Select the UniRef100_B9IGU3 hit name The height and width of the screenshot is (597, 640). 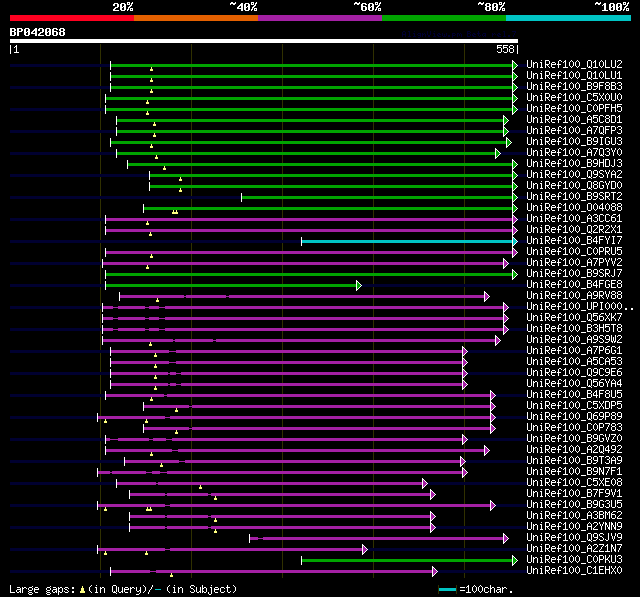[574, 142]
